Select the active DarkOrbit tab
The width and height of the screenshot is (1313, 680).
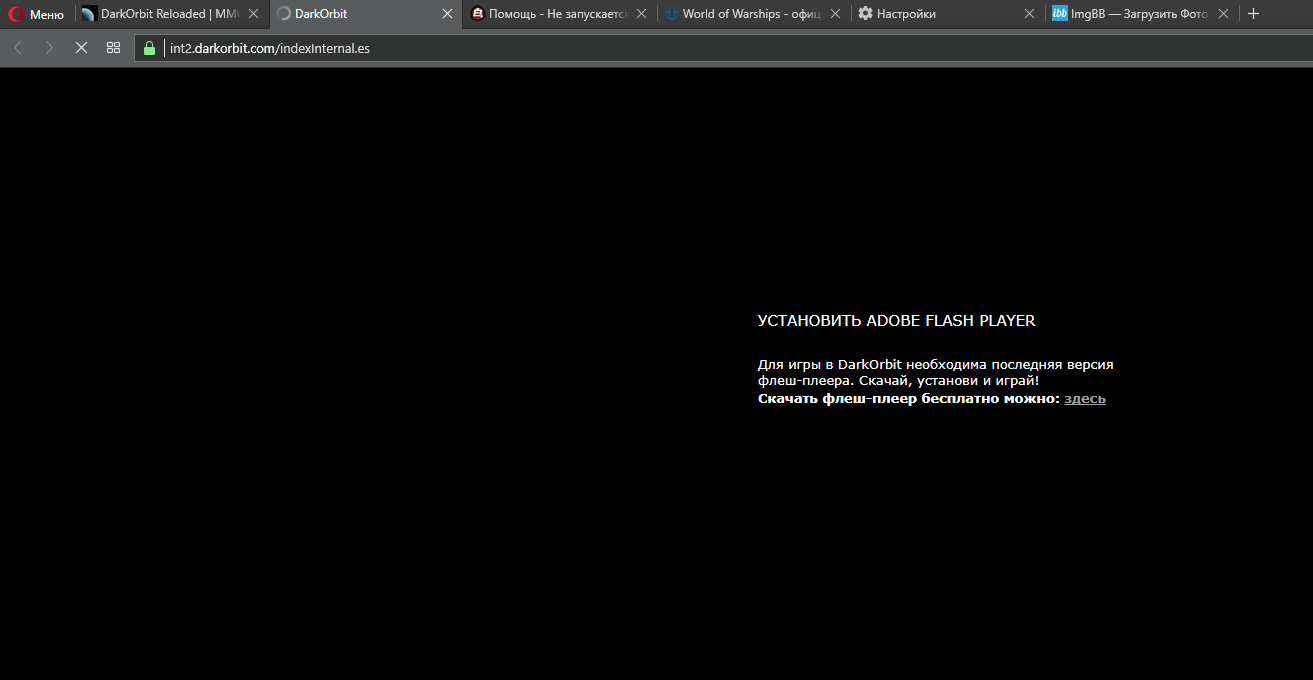click(367, 14)
